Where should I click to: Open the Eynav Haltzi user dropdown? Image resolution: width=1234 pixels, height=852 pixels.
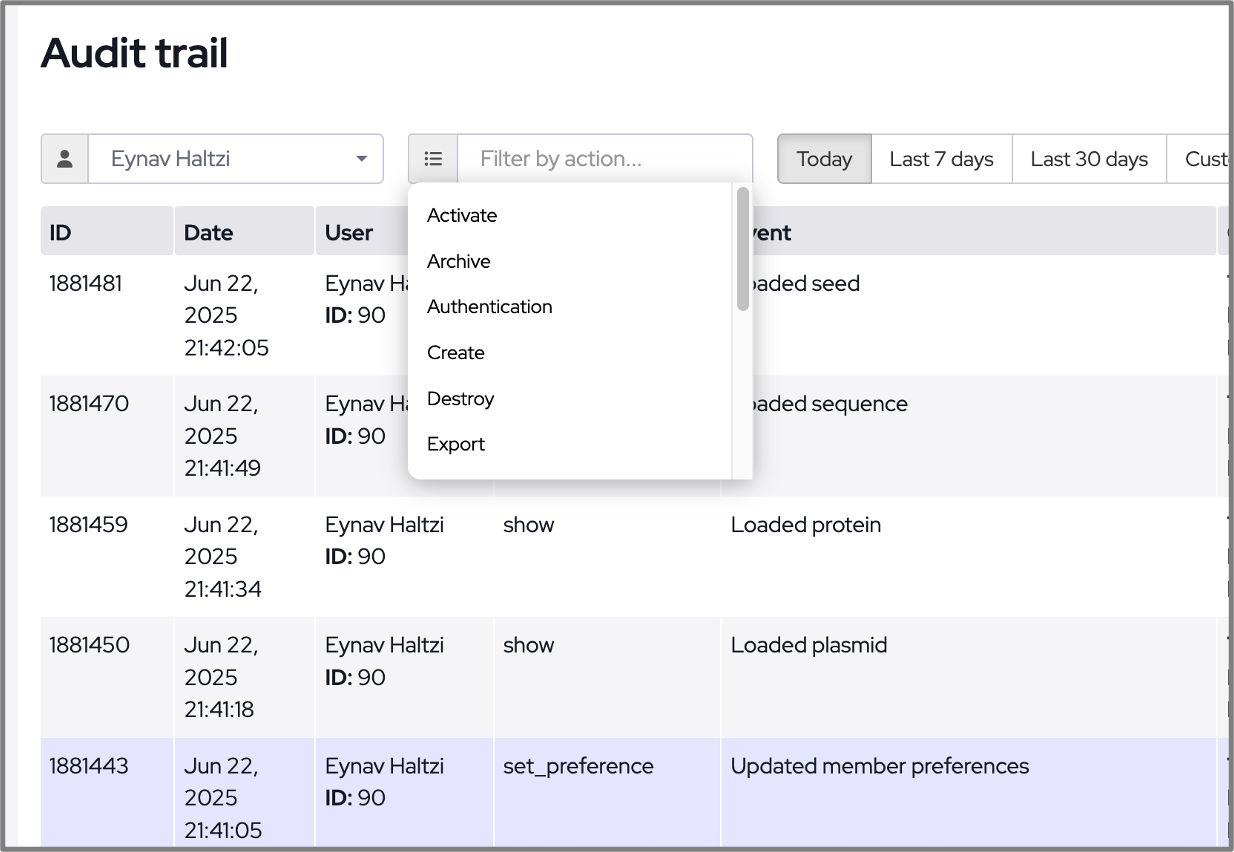[x=235, y=159]
